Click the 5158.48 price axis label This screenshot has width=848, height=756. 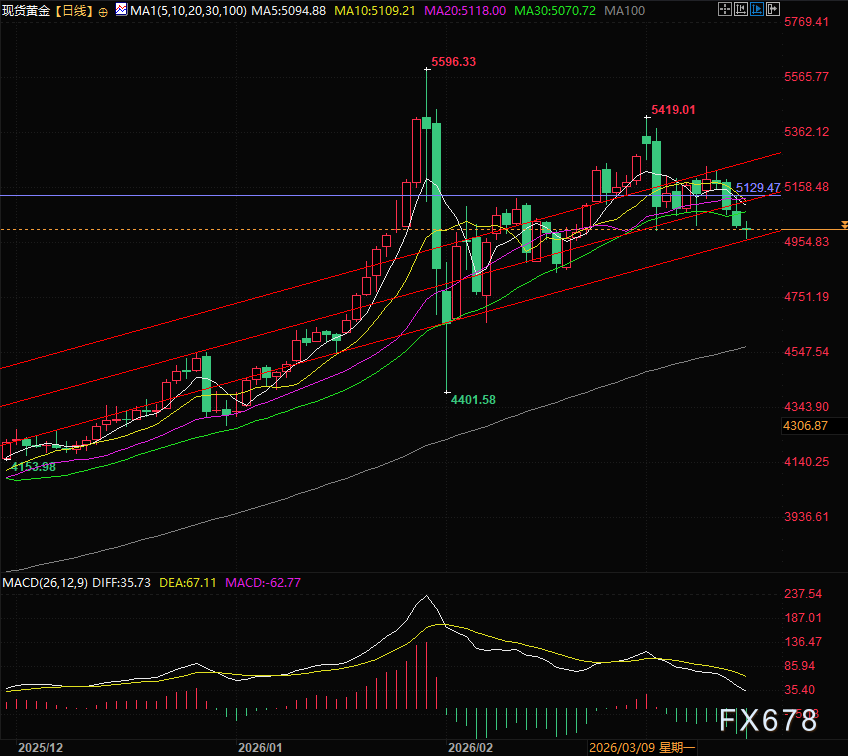806,187
